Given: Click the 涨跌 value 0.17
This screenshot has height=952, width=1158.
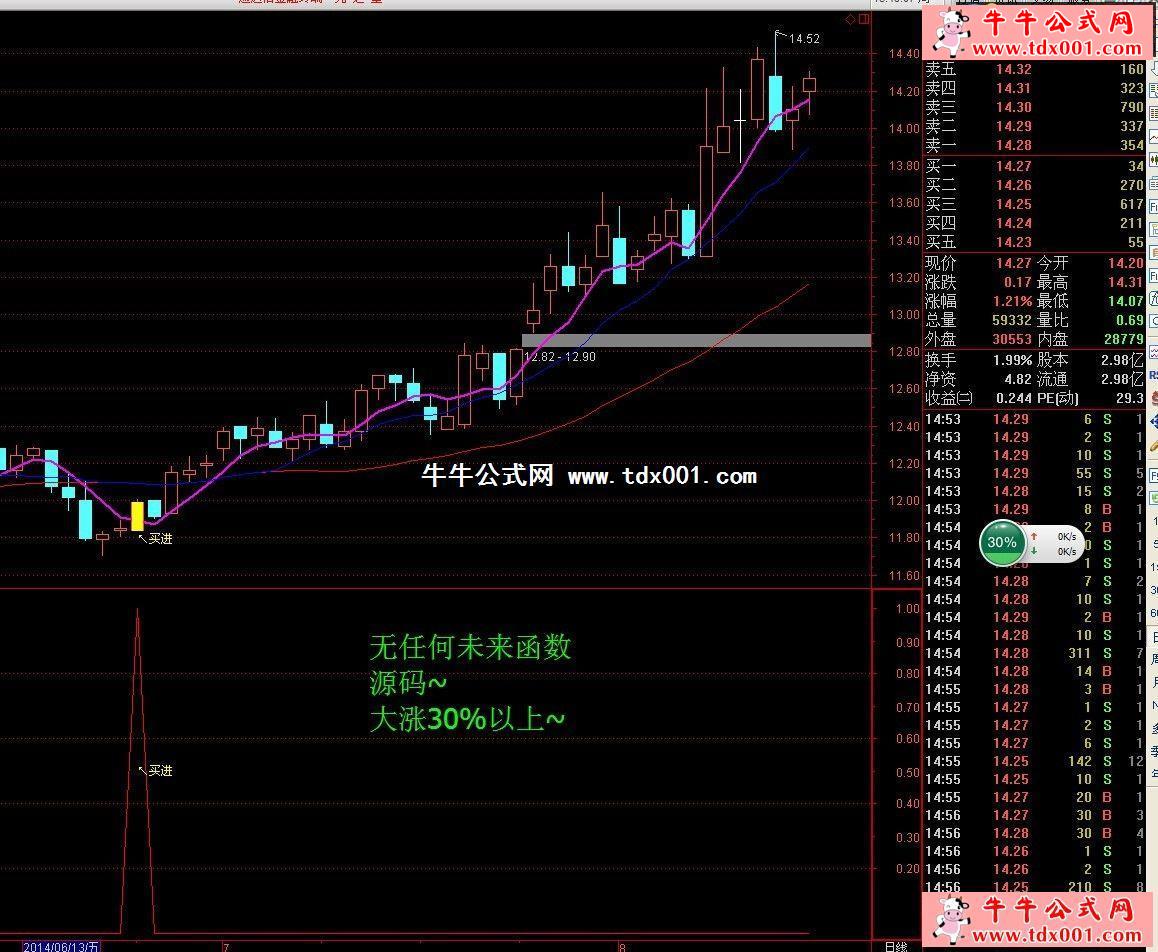Looking at the screenshot, I should pyautogui.click(x=1017, y=282).
